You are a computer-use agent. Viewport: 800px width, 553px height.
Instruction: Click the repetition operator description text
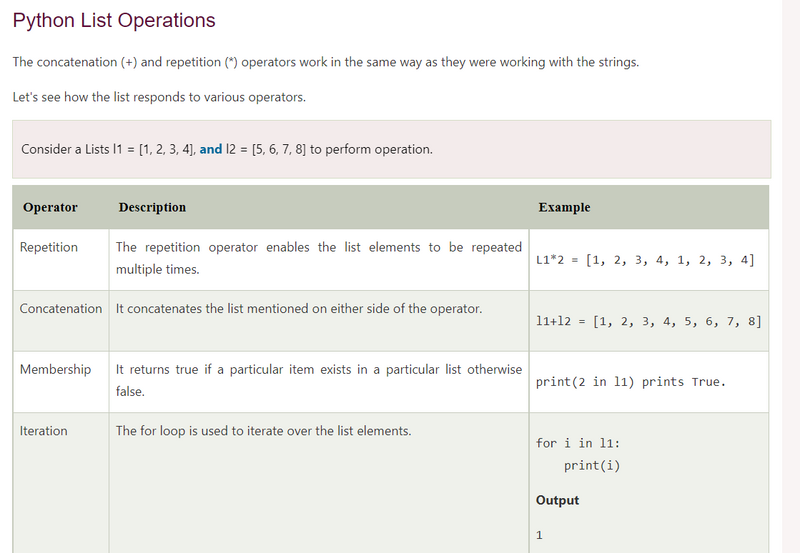pos(318,258)
